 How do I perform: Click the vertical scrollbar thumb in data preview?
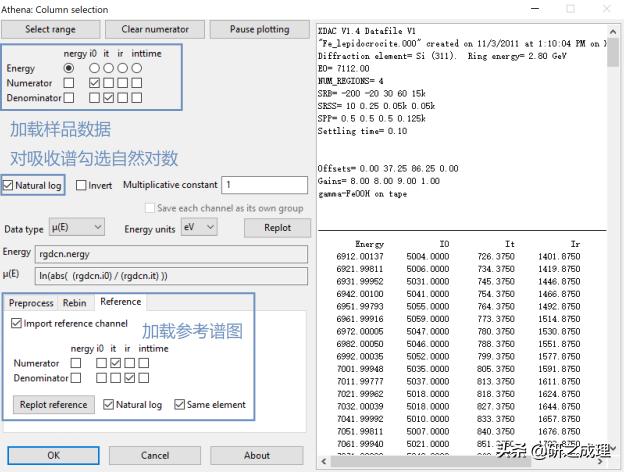[x=613, y=52]
